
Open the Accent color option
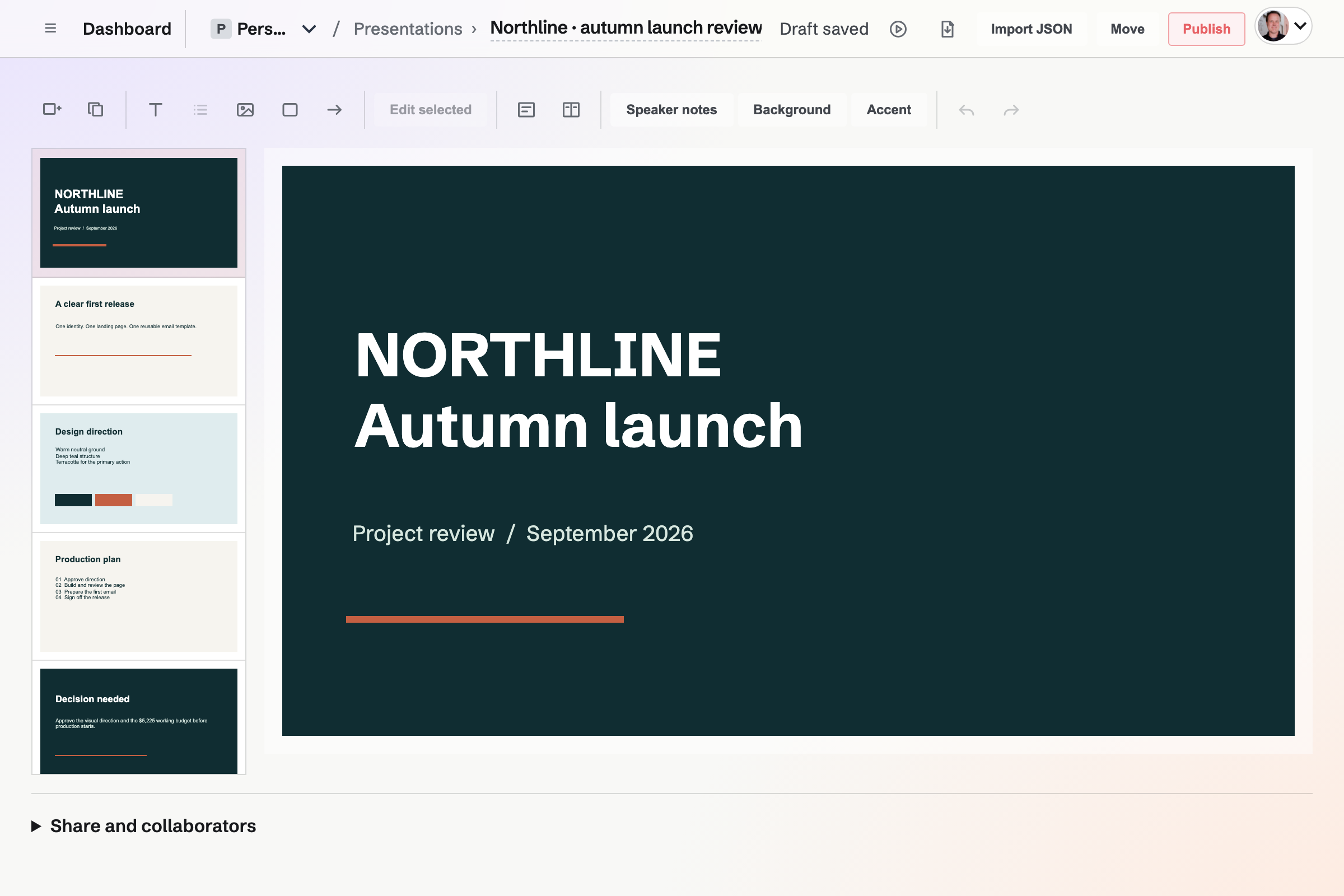pos(889,109)
